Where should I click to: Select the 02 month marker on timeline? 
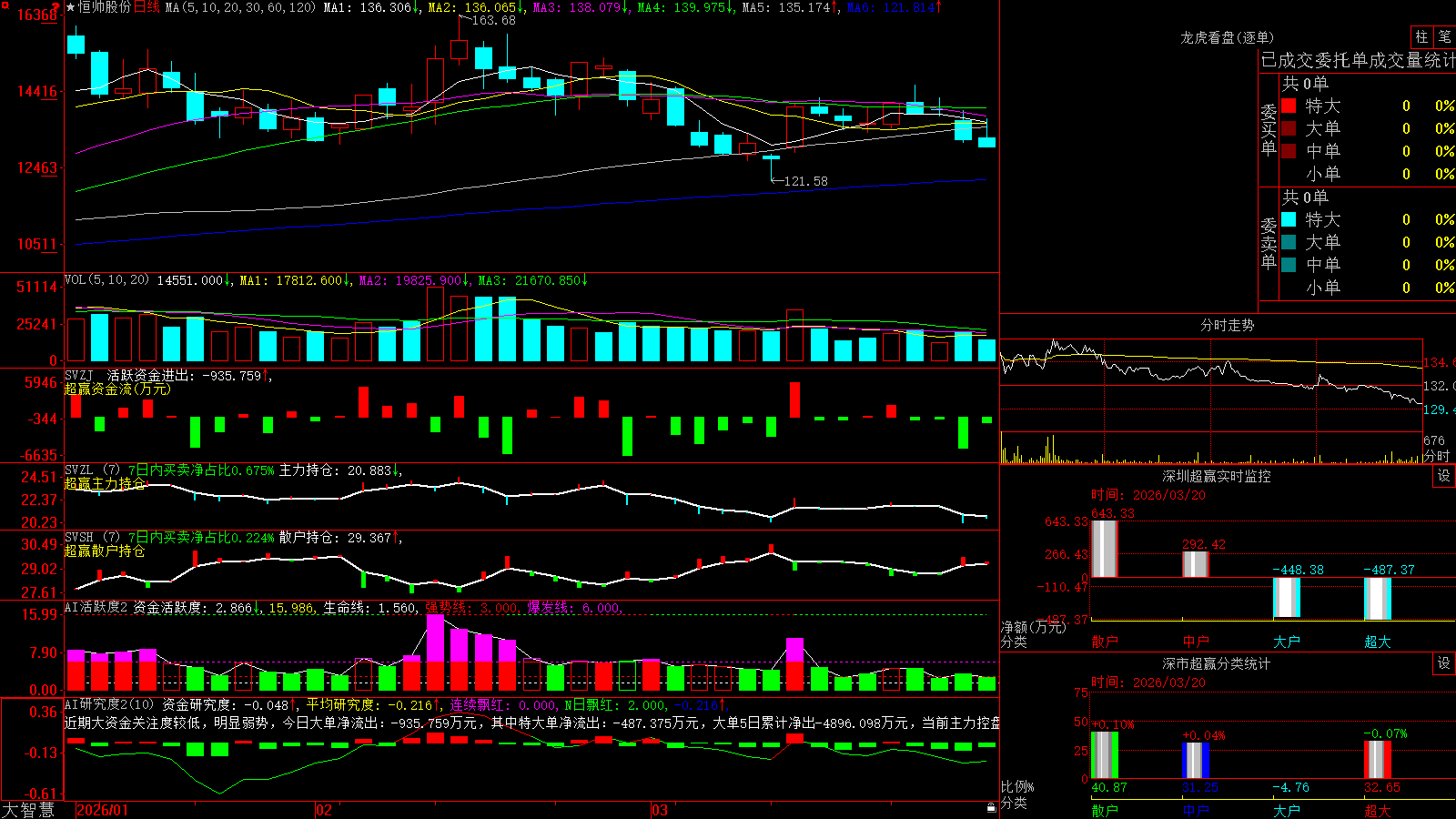click(x=324, y=810)
